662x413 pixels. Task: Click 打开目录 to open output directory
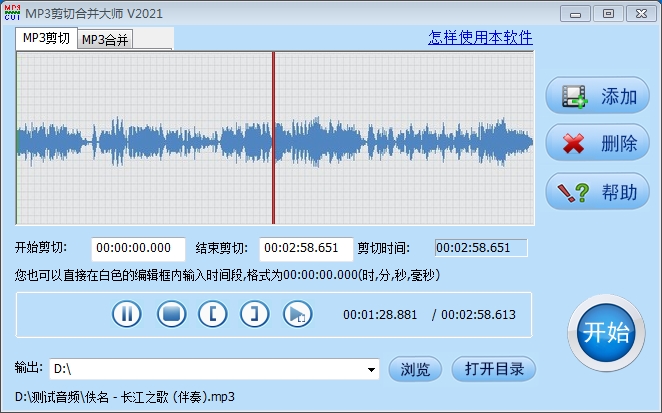(x=494, y=369)
